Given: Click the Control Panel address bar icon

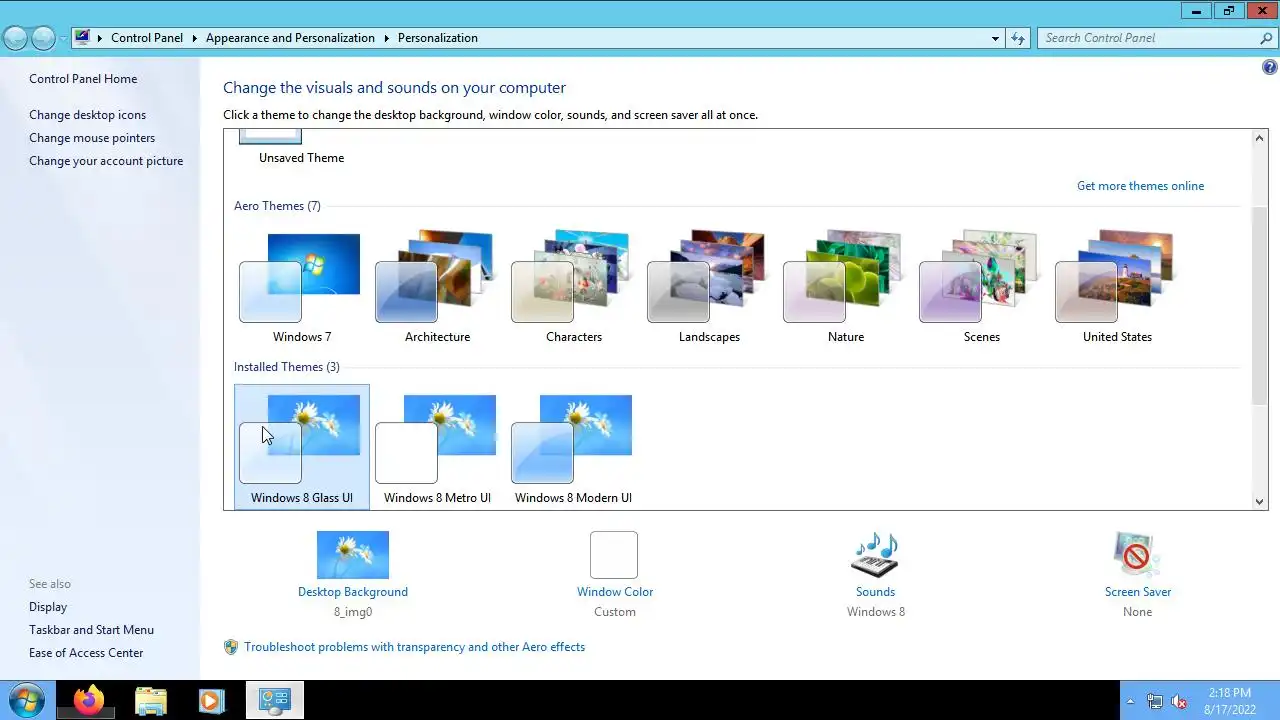Looking at the screenshot, I should pyautogui.click(x=82, y=38).
